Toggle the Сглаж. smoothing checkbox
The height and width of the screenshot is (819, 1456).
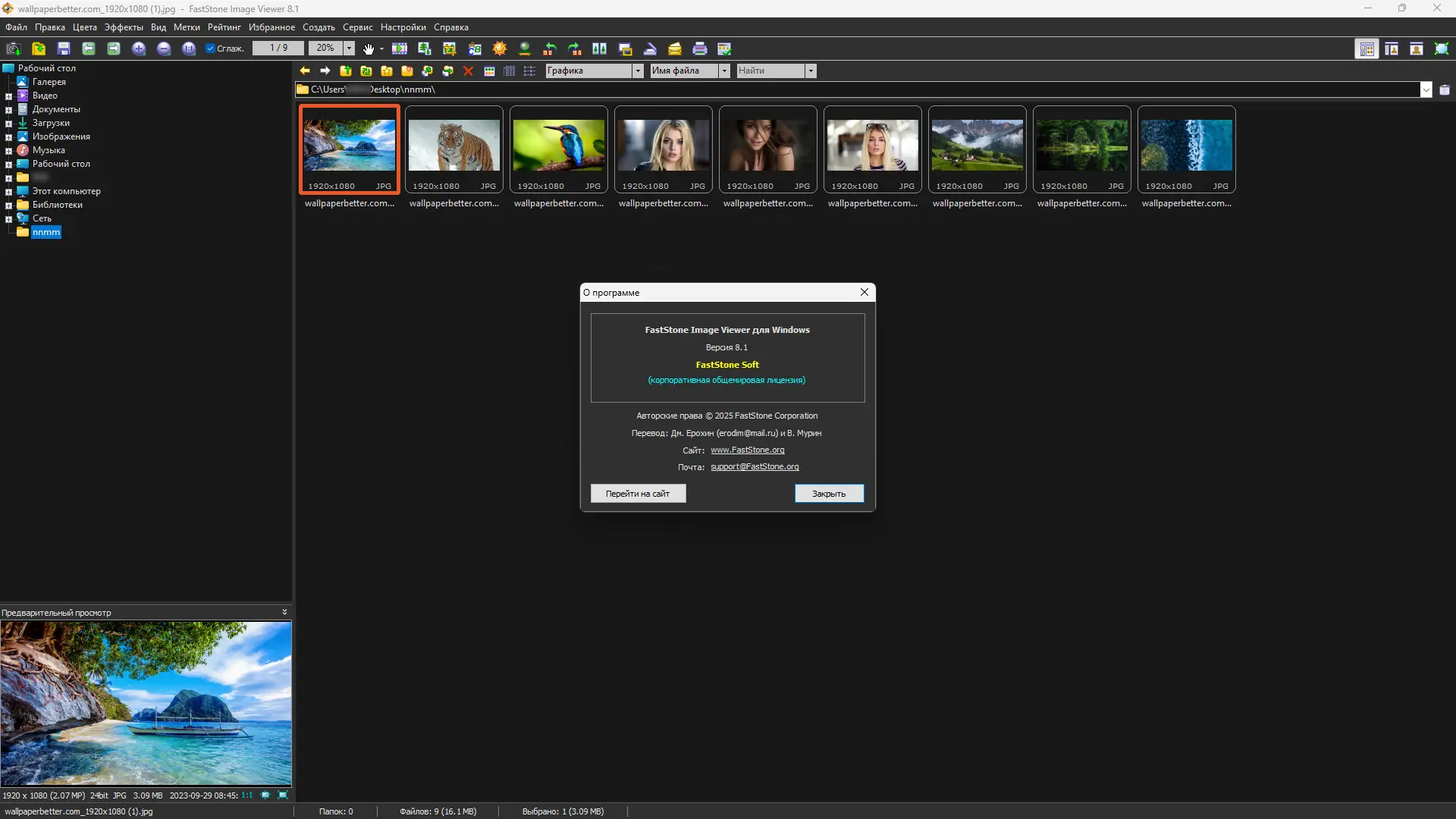(x=211, y=49)
